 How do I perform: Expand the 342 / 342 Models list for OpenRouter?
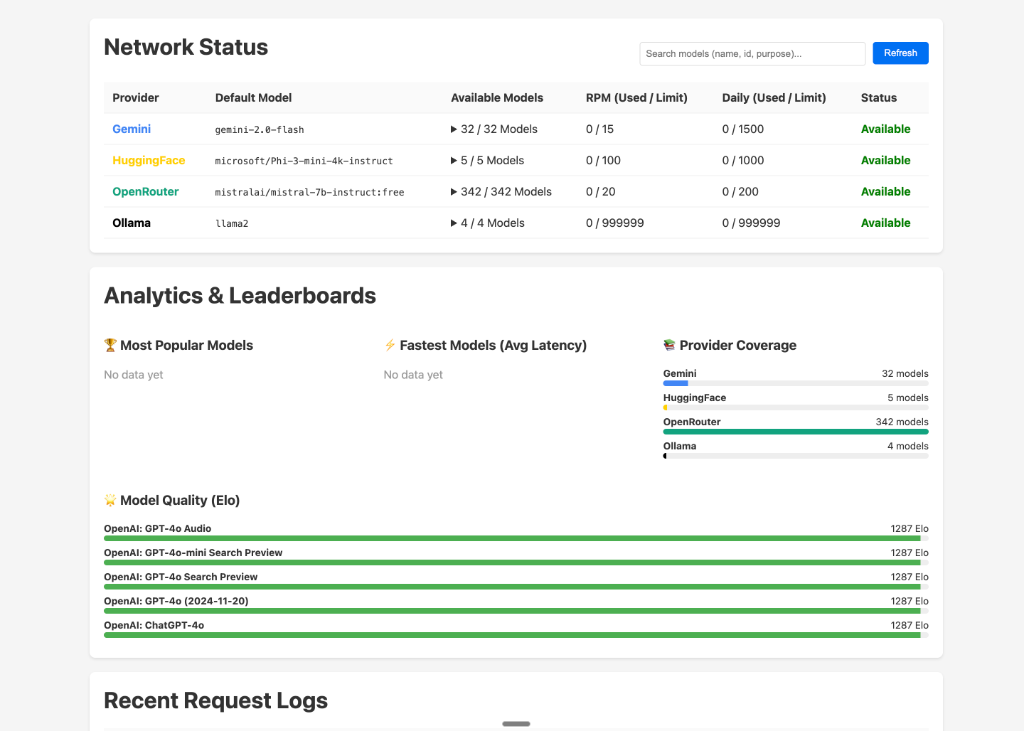click(x=502, y=192)
